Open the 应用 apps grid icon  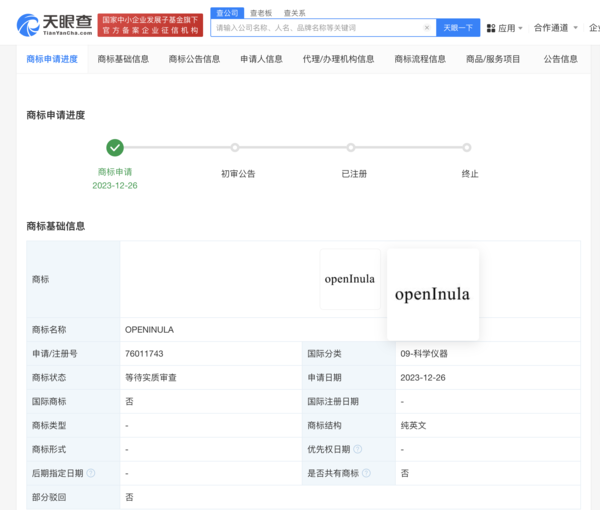491,28
